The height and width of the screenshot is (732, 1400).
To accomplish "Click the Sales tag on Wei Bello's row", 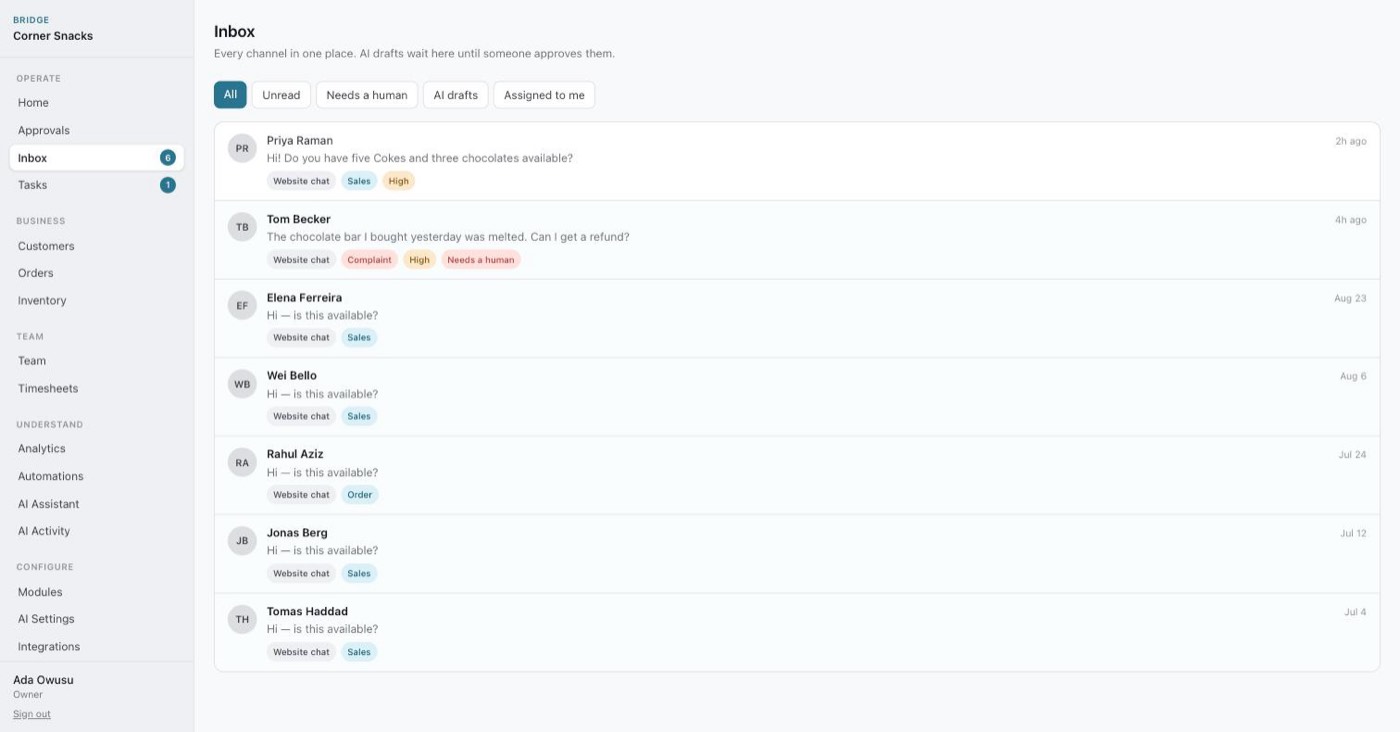I will (x=359, y=416).
